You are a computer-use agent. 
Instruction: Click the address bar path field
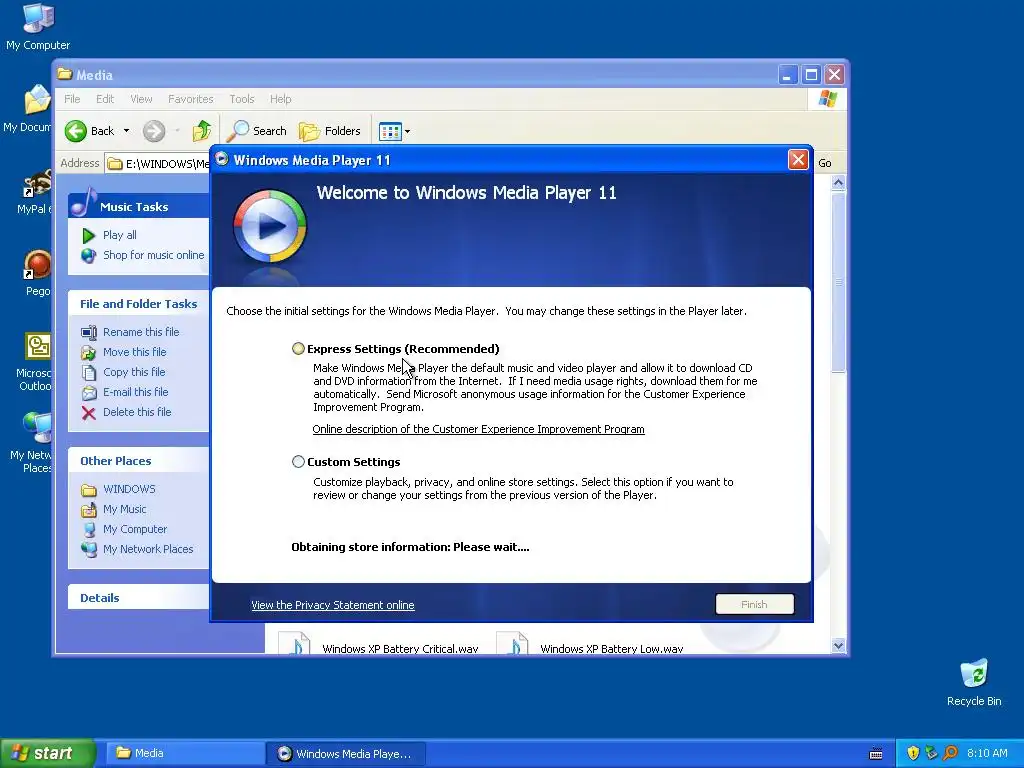157,163
